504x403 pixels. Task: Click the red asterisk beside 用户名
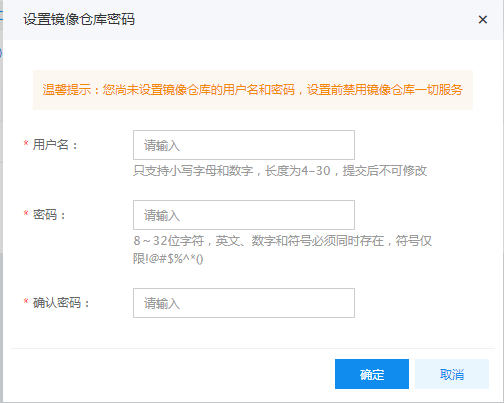26,143
